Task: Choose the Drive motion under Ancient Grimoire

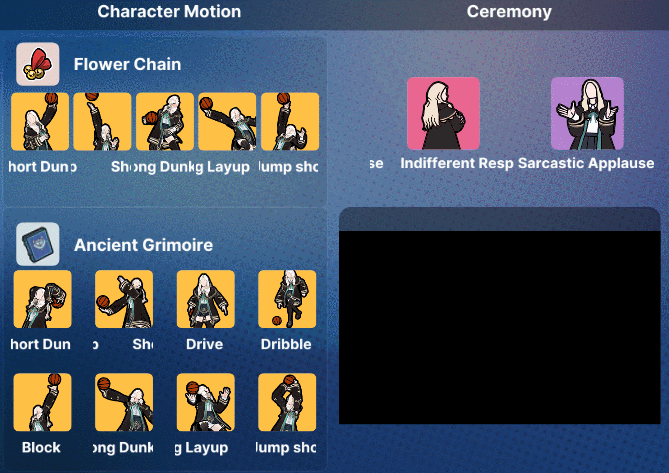Action: pyautogui.click(x=206, y=299)
